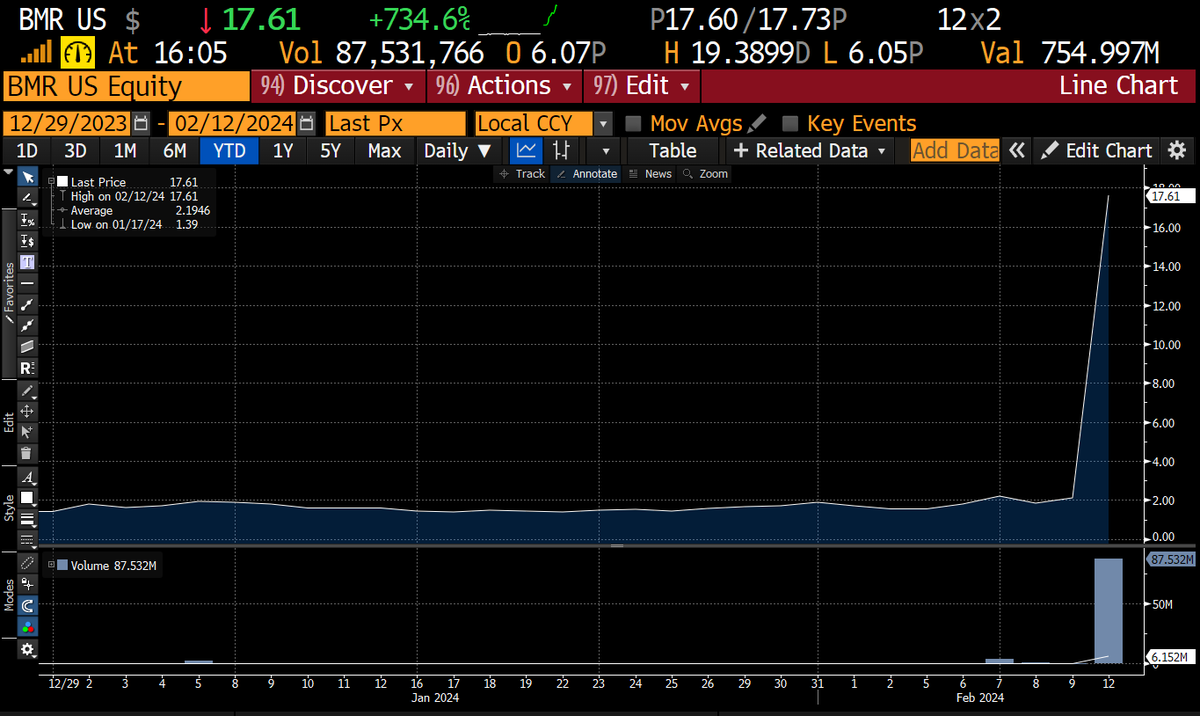
Task: Toggle the Track crosshair mode
Action: [x=522, y=174]
